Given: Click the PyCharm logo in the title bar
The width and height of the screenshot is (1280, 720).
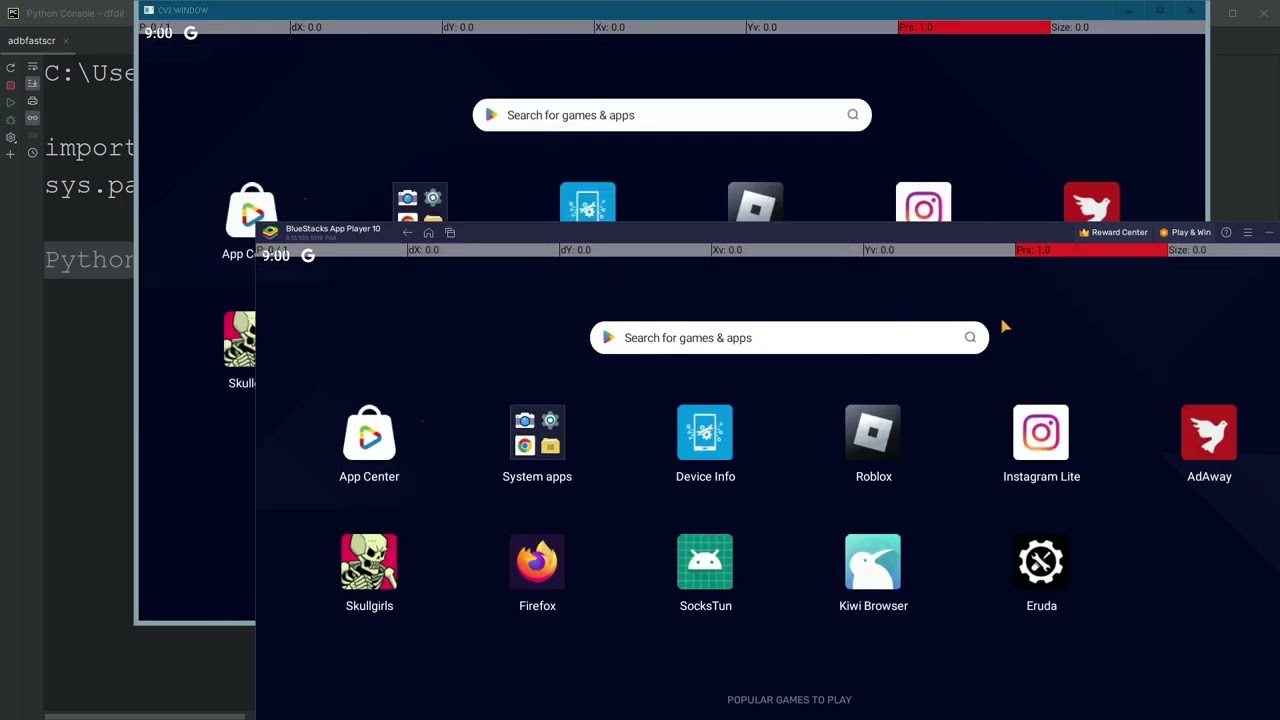Looking at the screenshot, I should click(x=12, y=13).
